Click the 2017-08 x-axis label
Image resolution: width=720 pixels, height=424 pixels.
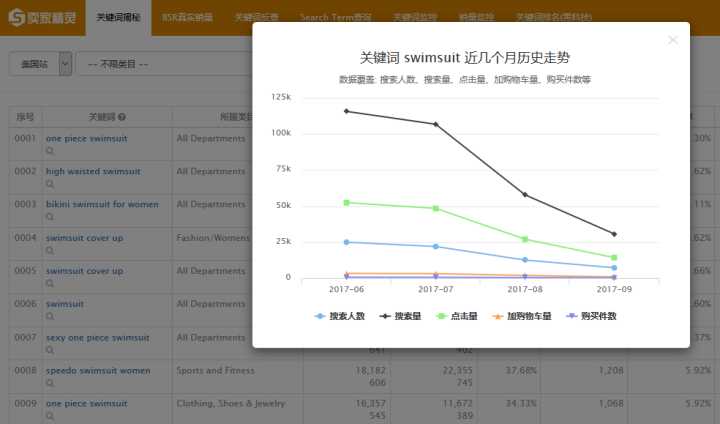pyautogui.click(x=525, y=289)
